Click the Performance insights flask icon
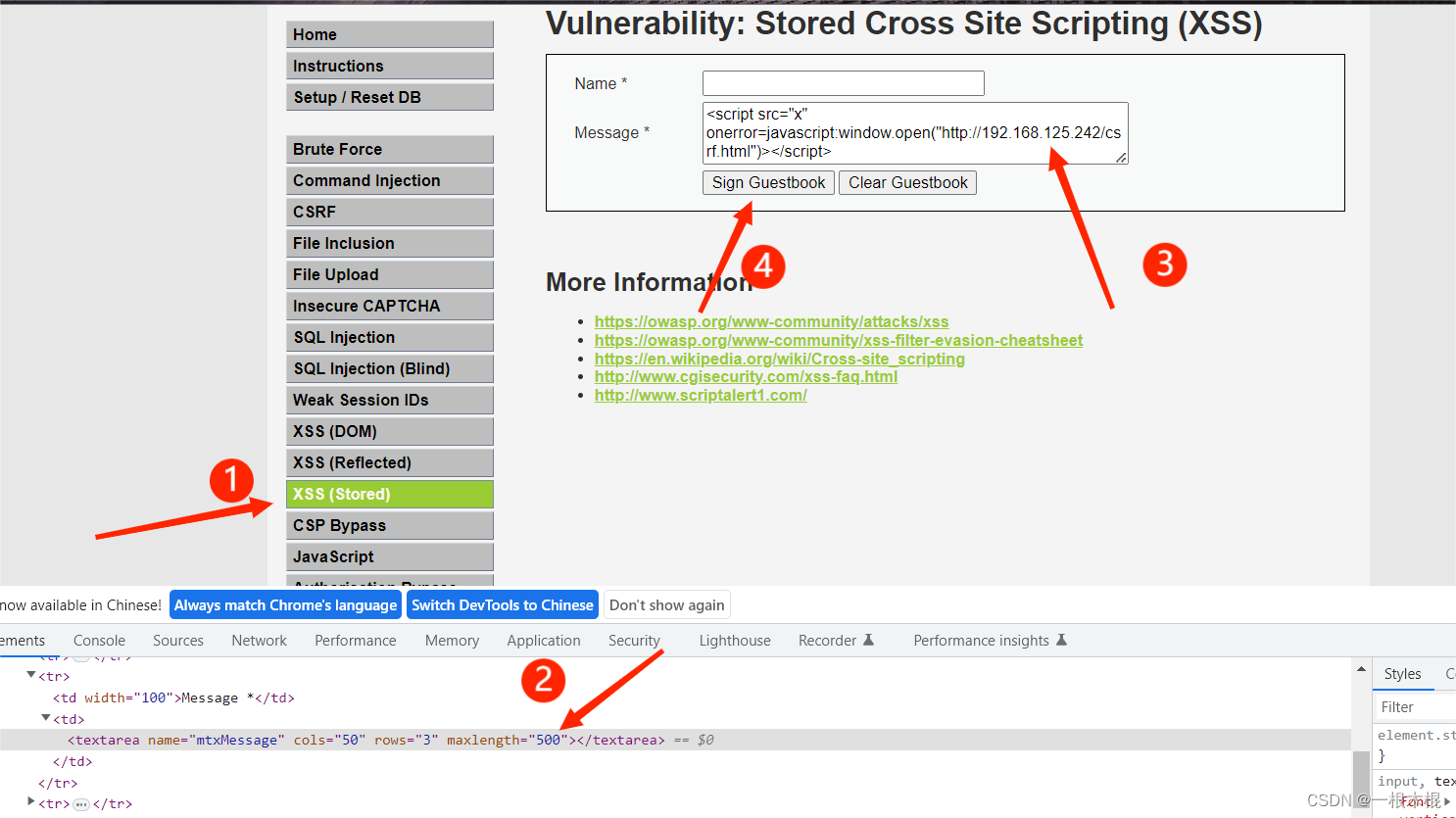The image size is (1456, 818). (1061, 640)
